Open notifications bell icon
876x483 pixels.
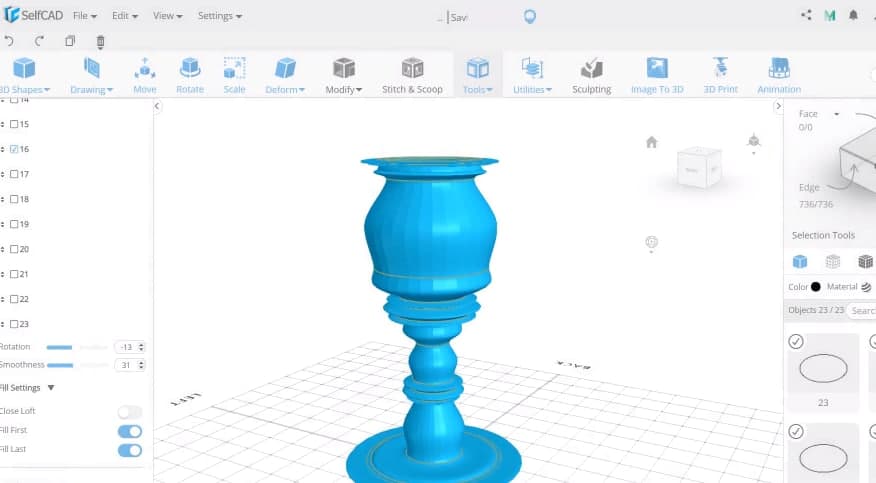click(x=853, y=15)
